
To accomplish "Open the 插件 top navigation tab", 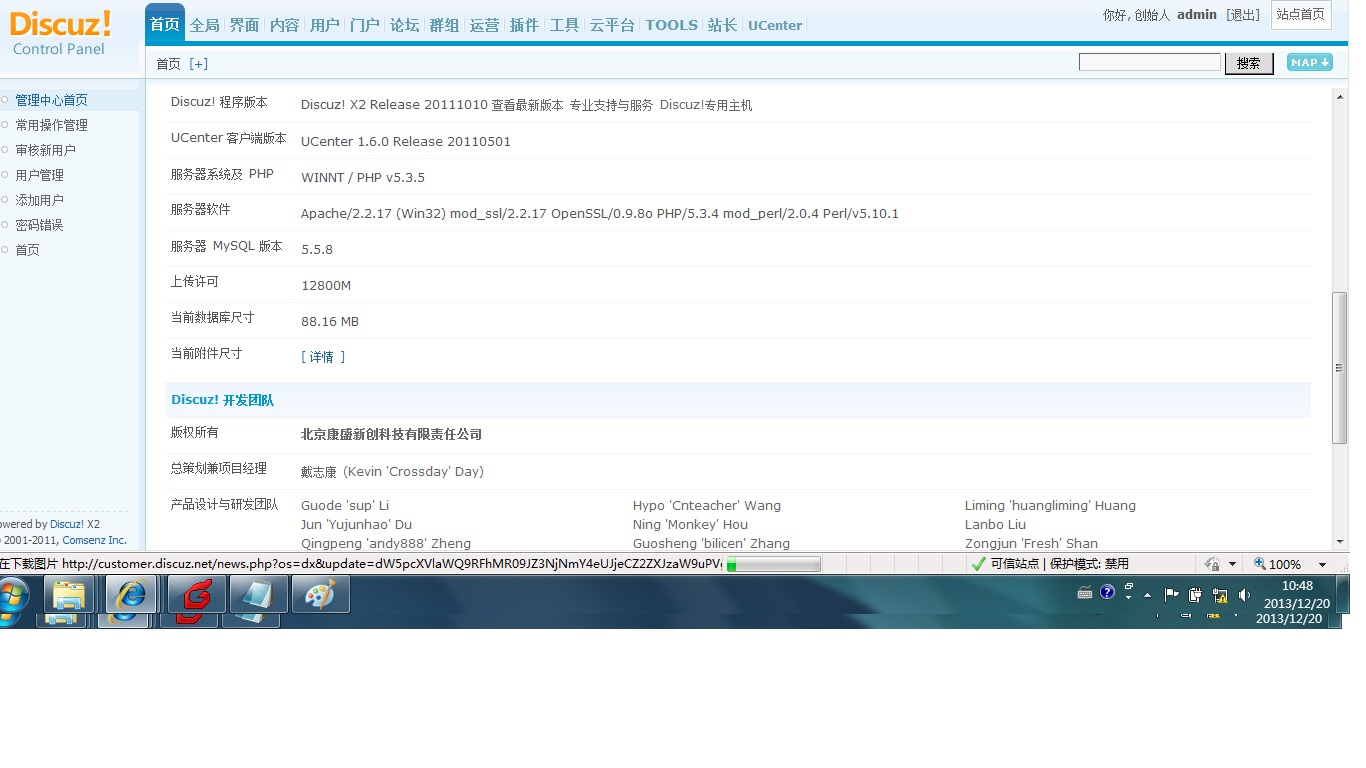I will [x=524, y=25].
